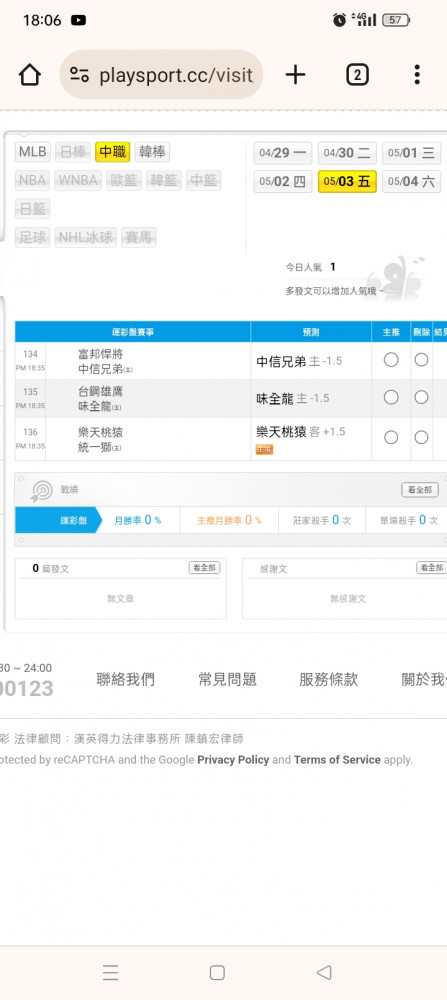Image resolution: width=447 pixels, height=1000 pixels.
Task: Click 月勝率 0% stat
Action: coord(138,520)
